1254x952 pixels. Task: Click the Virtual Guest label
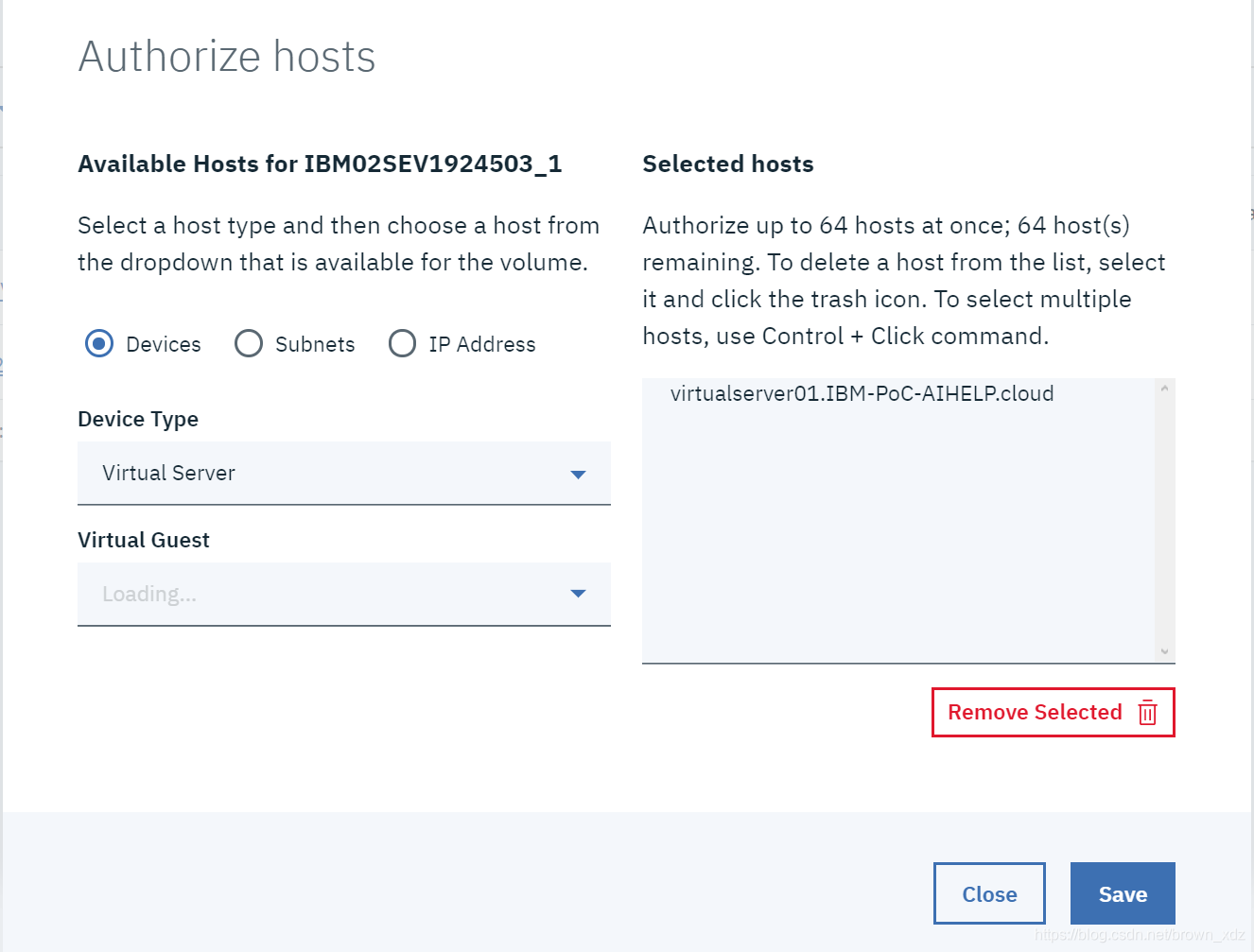click(x=144, y=540)
